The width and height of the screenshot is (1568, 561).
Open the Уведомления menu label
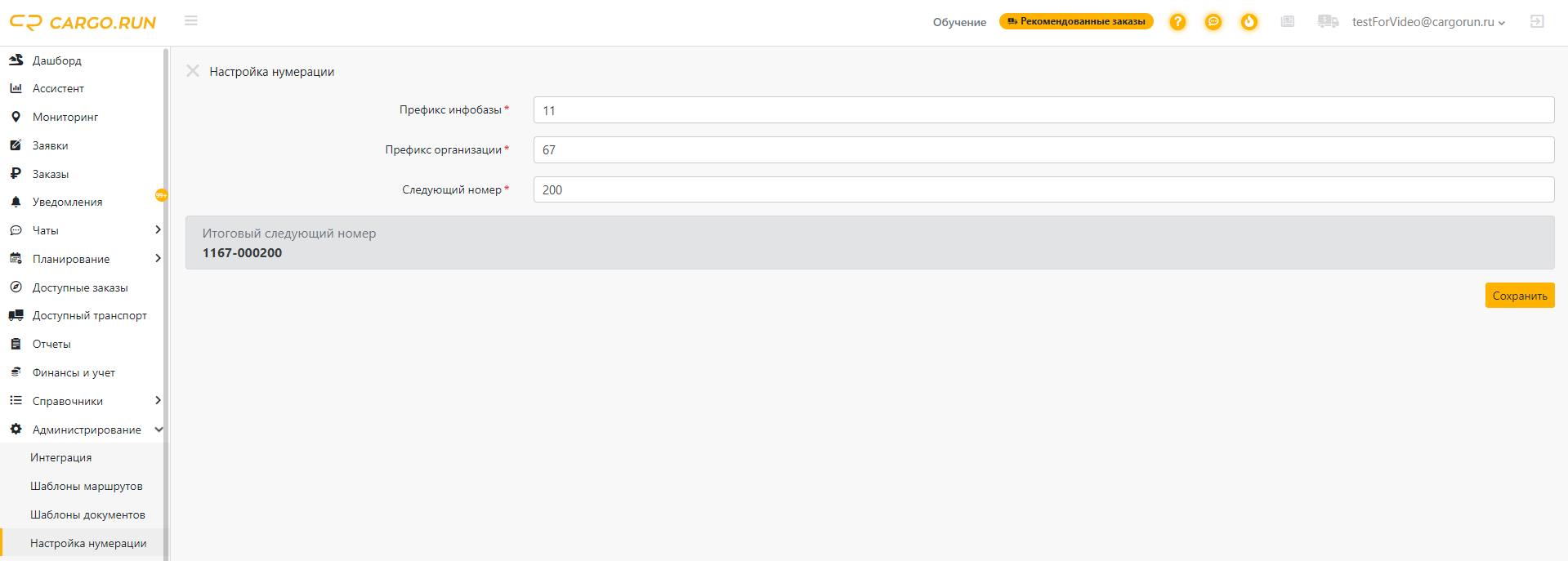68,202
